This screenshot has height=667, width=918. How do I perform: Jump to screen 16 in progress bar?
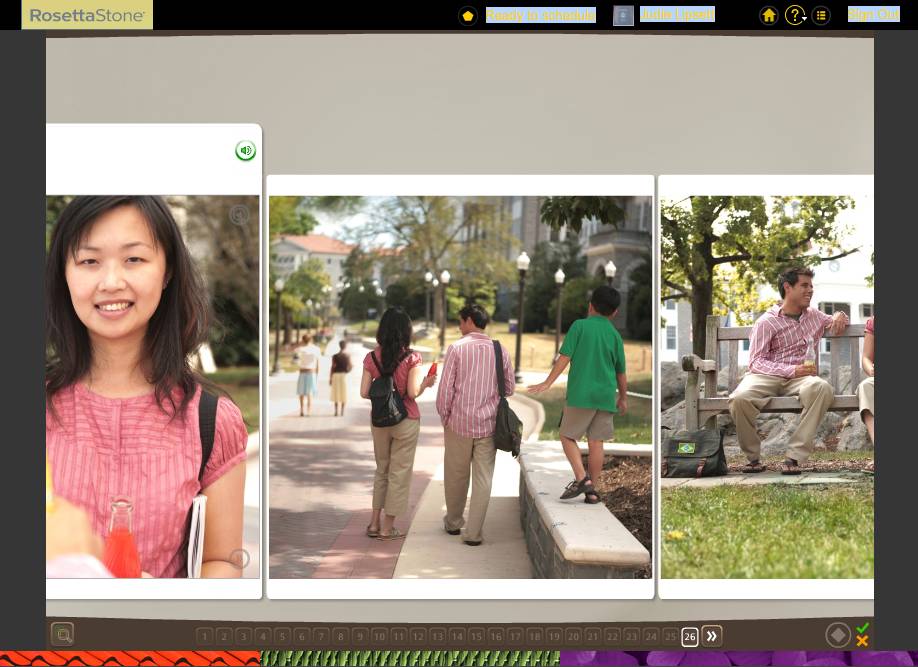tap(496, 636)
